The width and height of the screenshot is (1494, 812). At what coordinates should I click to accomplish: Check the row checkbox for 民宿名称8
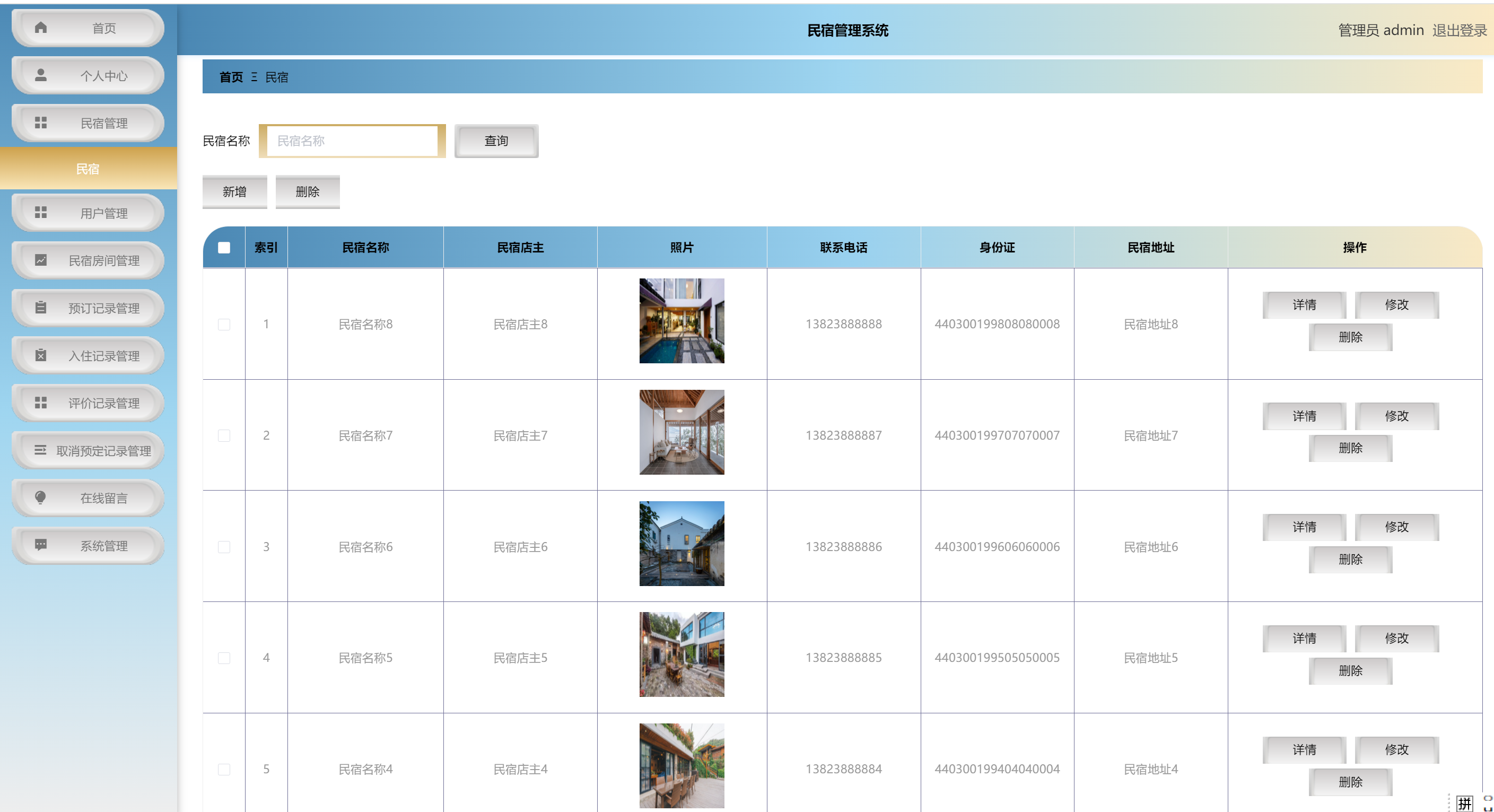(224, 324)
